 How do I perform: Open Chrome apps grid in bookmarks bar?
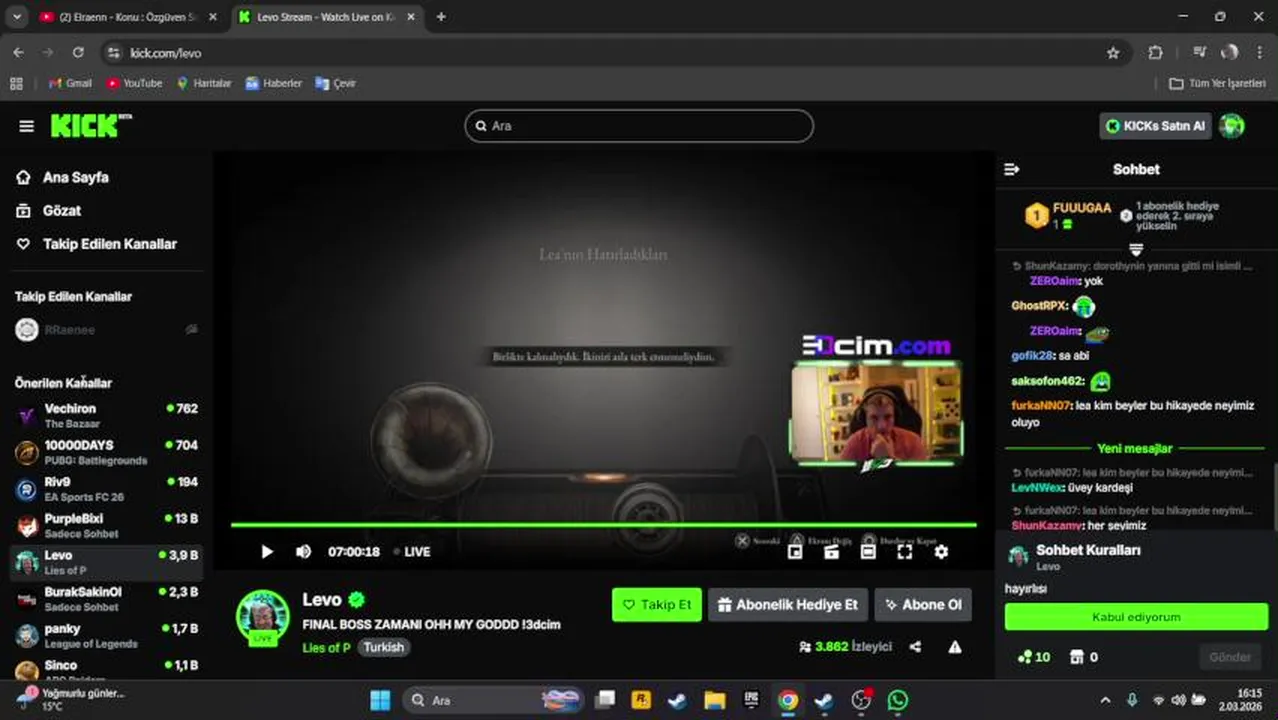tap(16, 83)
